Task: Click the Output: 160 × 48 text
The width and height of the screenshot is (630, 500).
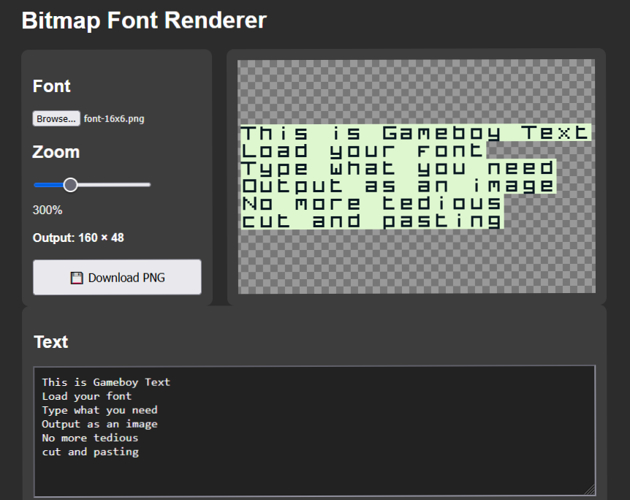Action: tap(78, 238)
